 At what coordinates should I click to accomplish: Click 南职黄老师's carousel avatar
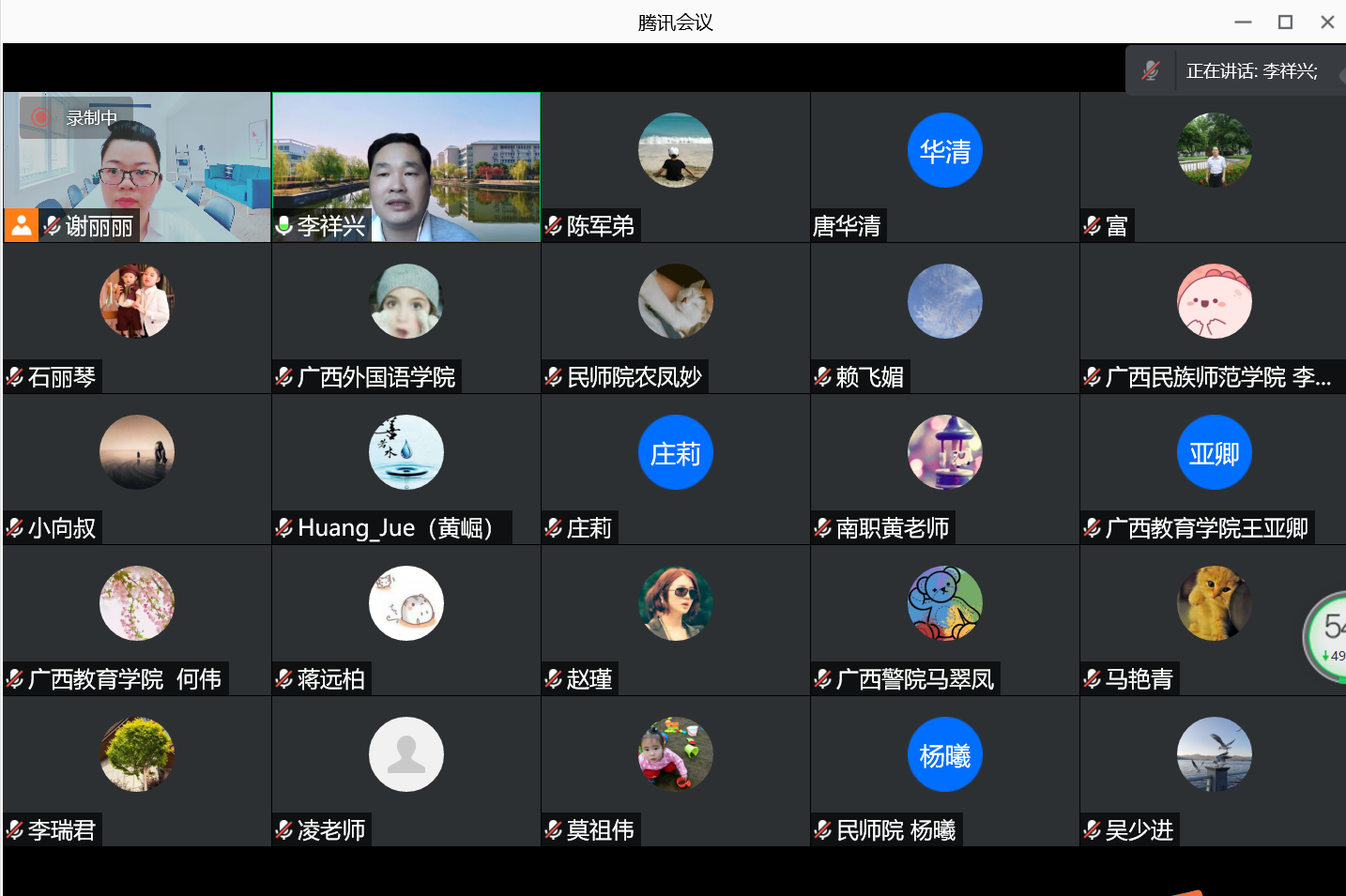click(945, 452)
